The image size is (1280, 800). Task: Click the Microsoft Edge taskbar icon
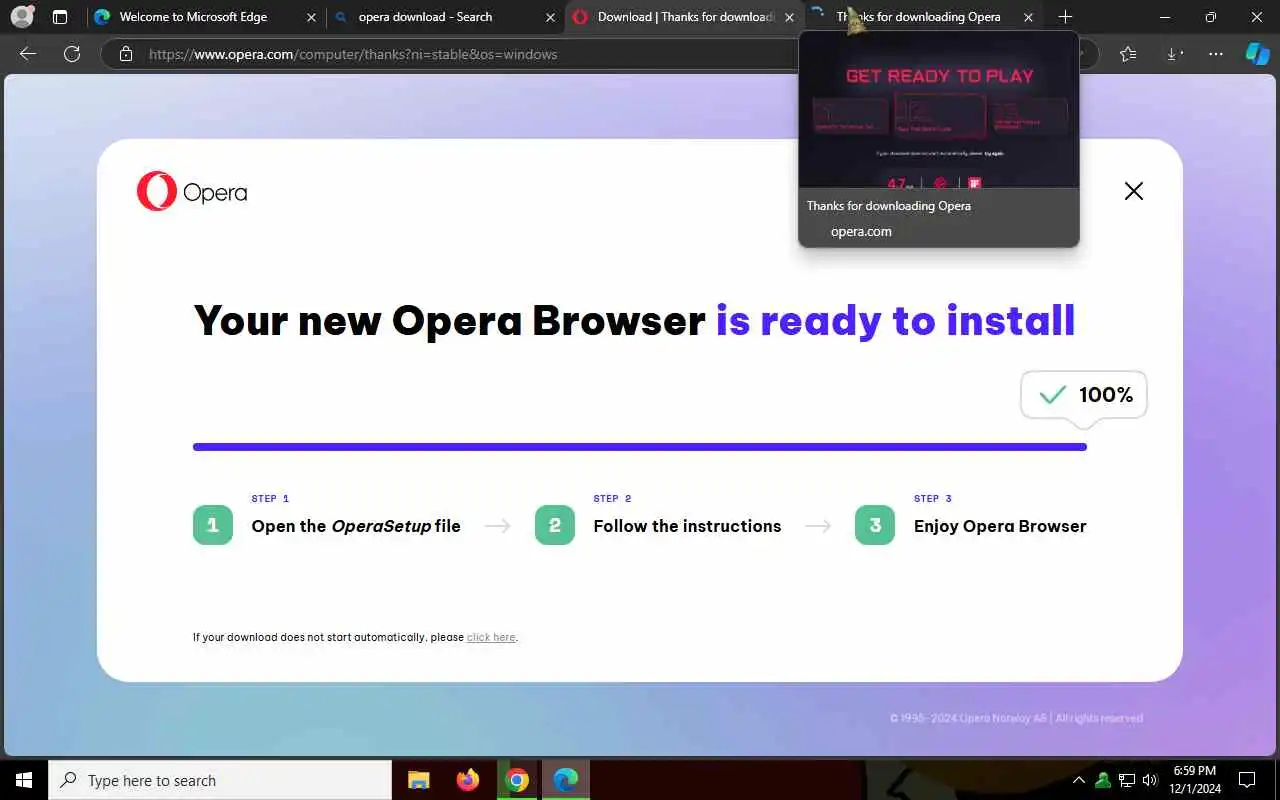566,780
